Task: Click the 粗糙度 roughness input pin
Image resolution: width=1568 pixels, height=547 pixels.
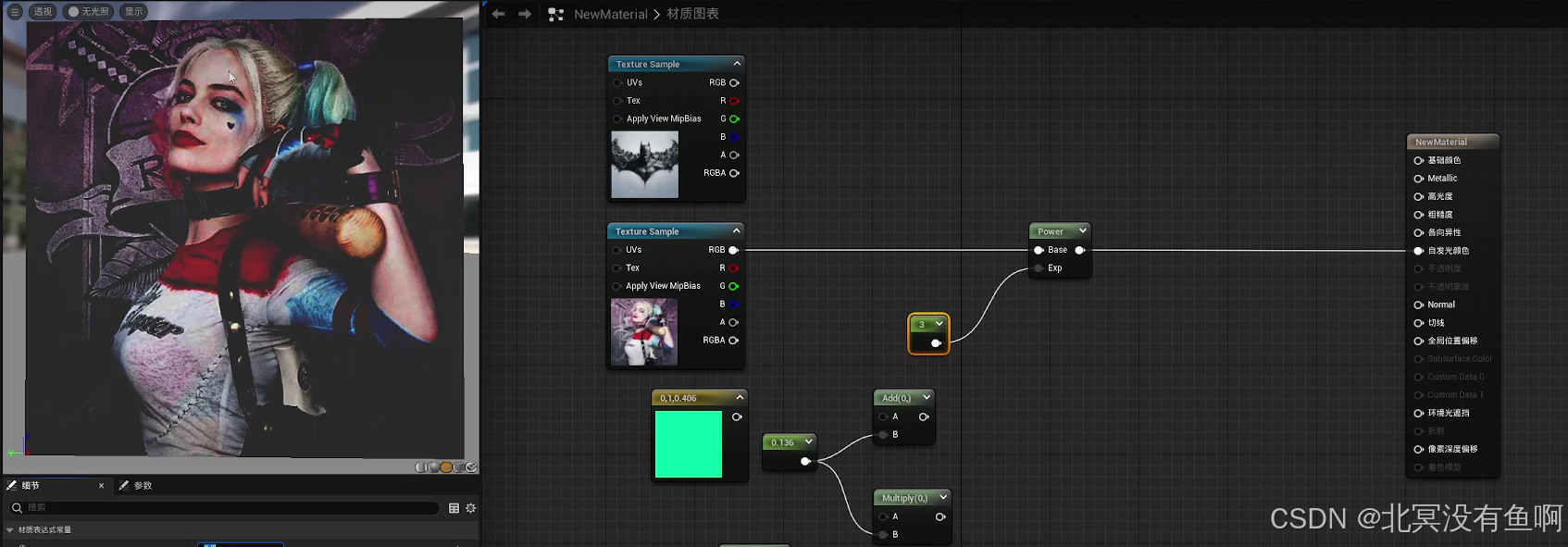Action: pyautogui.click(x=1418, y=215)
